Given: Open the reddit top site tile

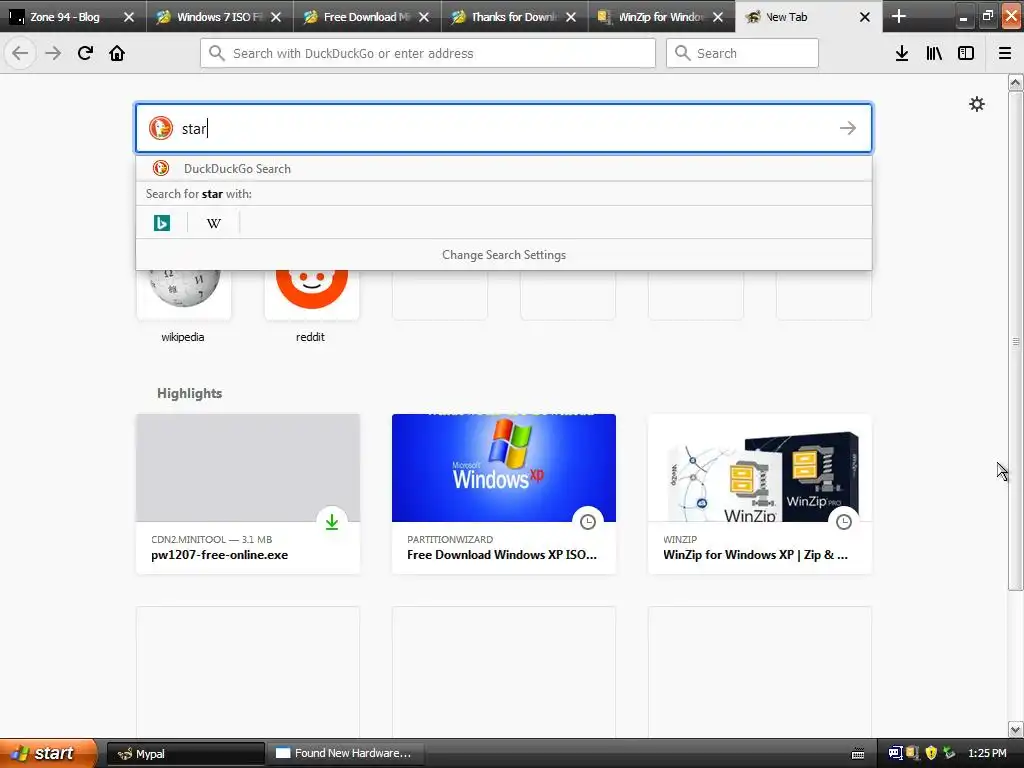Looking at the screenshot, I should tap(312, 295).
